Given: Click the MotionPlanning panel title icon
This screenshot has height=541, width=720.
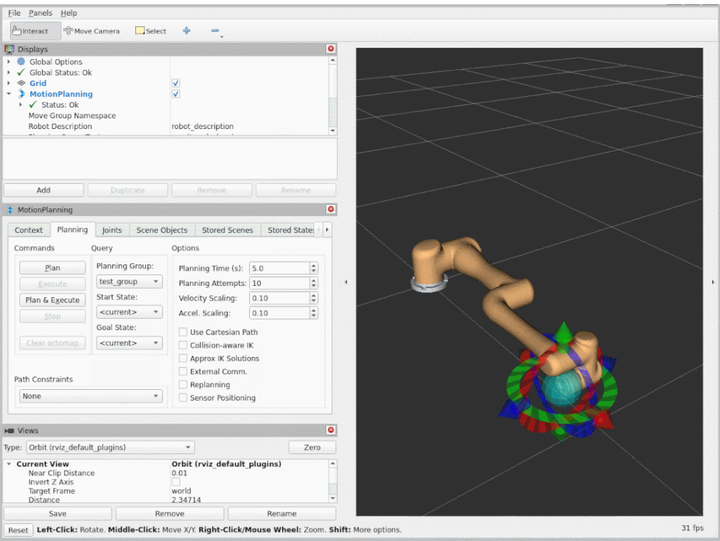Looking at the screenshot, I should [x=10, y=210].
